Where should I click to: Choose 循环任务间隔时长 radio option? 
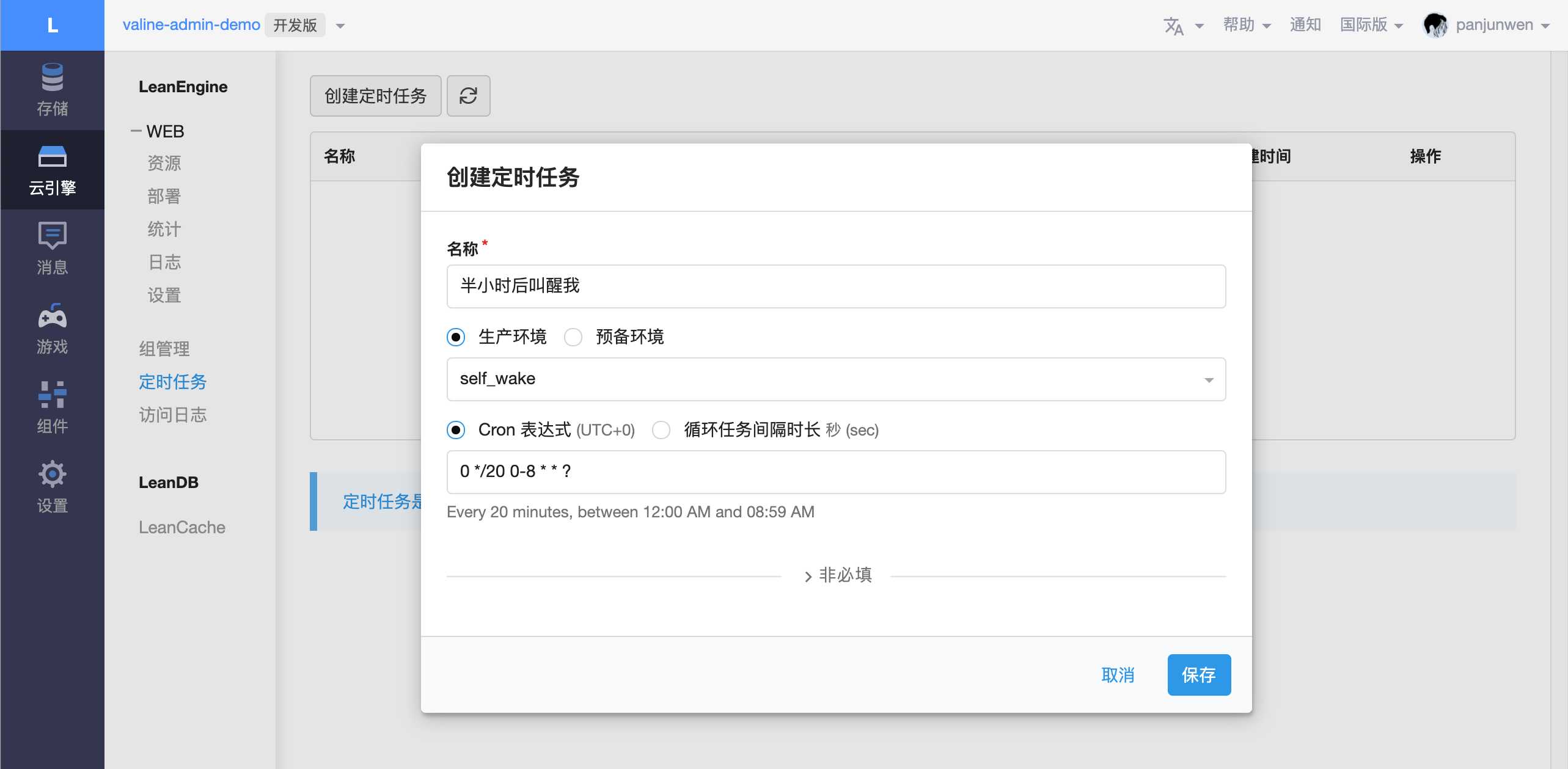[661, 430]
